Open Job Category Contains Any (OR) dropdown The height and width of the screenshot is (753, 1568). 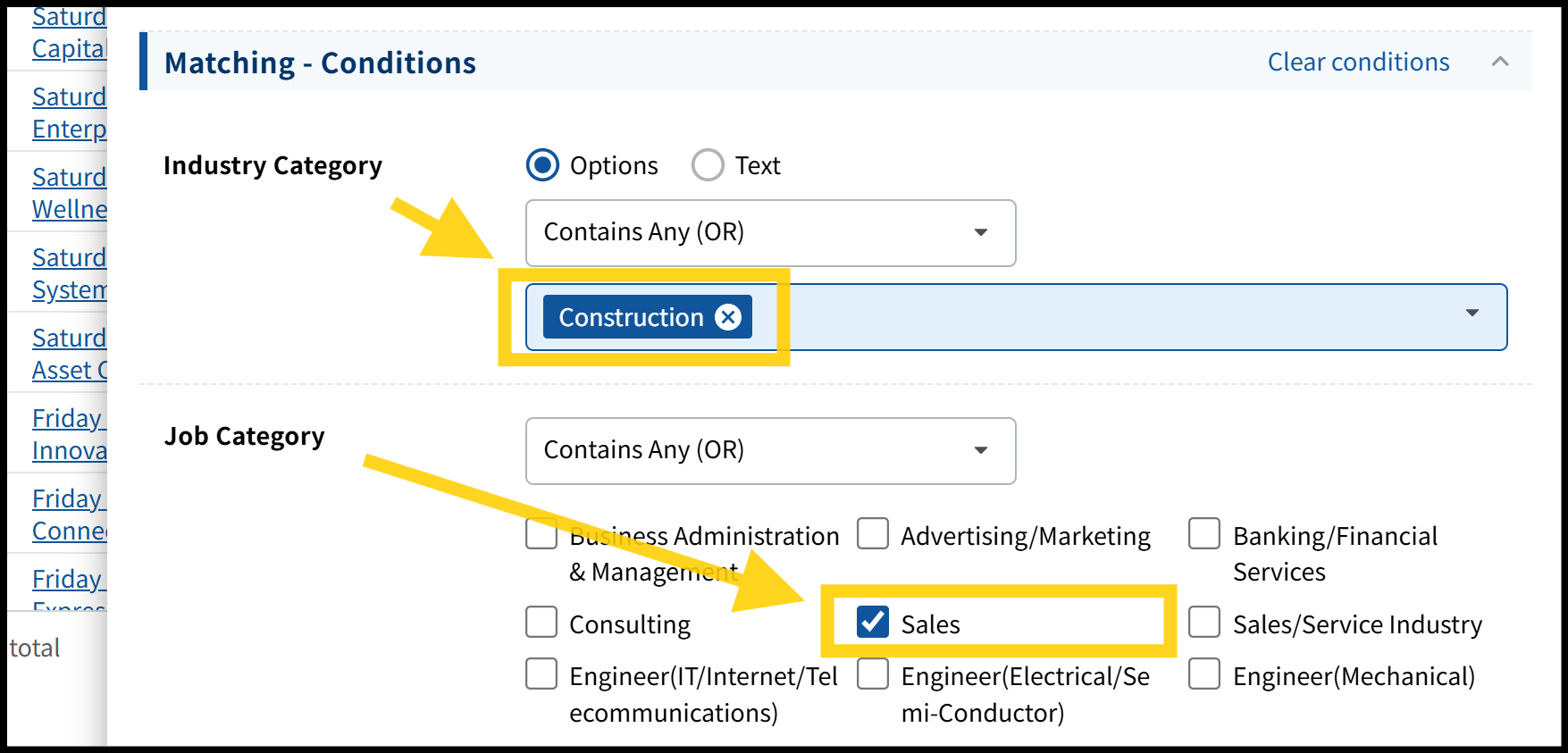[x=770, y=450]
